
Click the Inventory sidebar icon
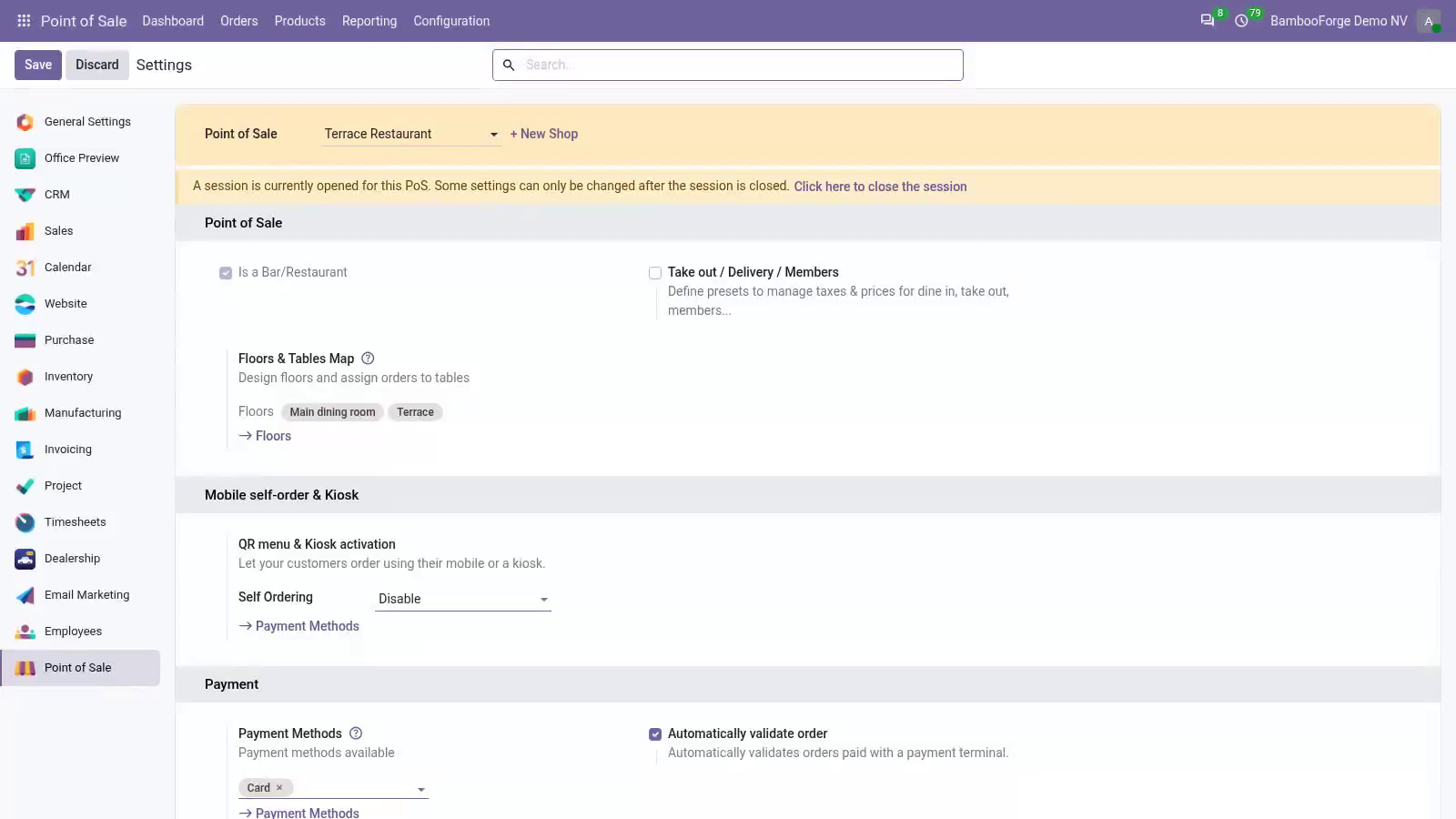pyautogui.click(x=25, y=377)
